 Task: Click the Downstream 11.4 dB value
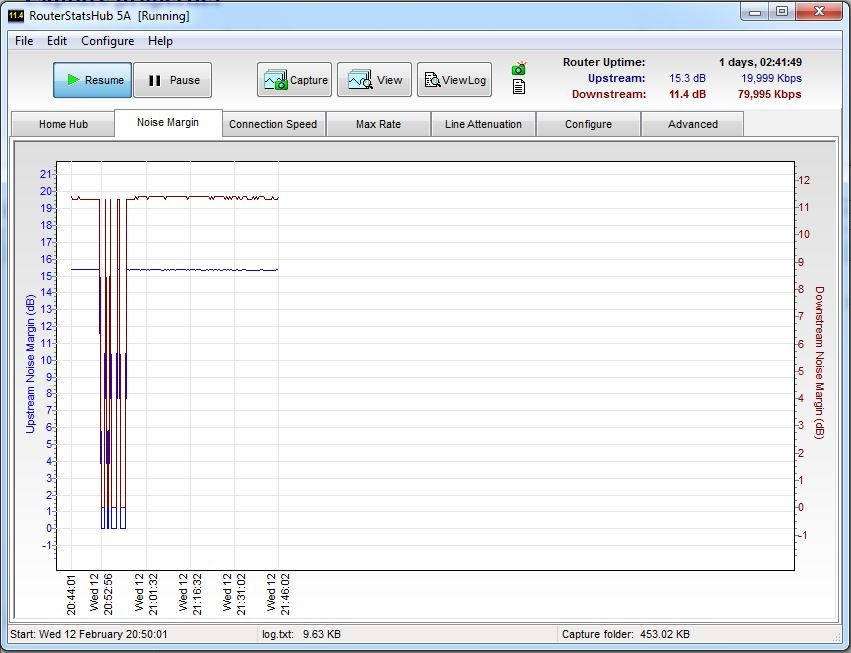coord(687,94)
